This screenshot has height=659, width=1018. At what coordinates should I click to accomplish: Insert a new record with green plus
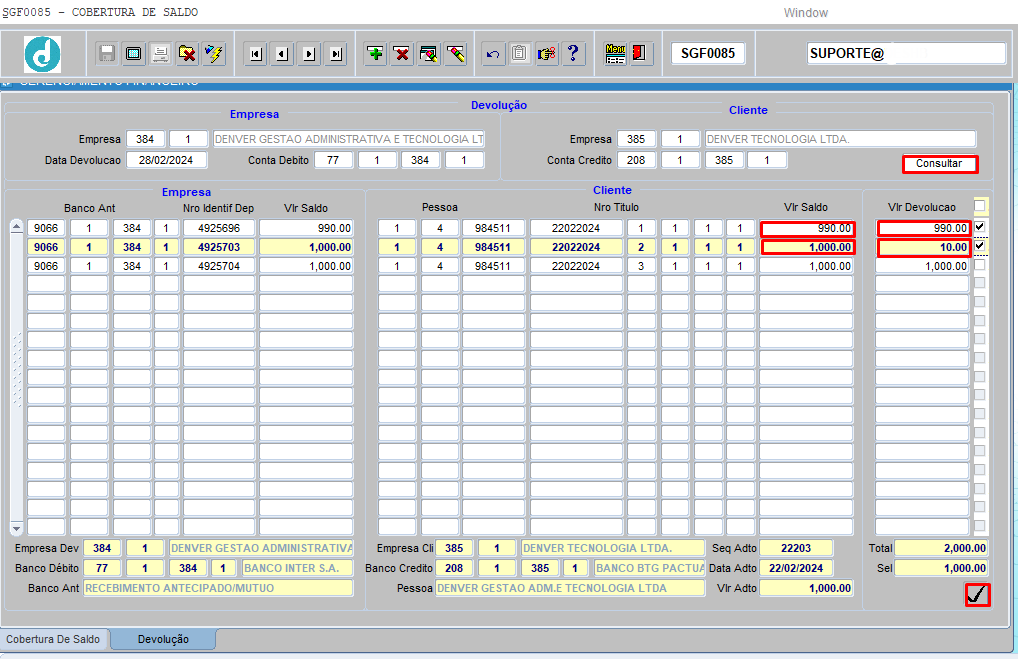point(375,53)
